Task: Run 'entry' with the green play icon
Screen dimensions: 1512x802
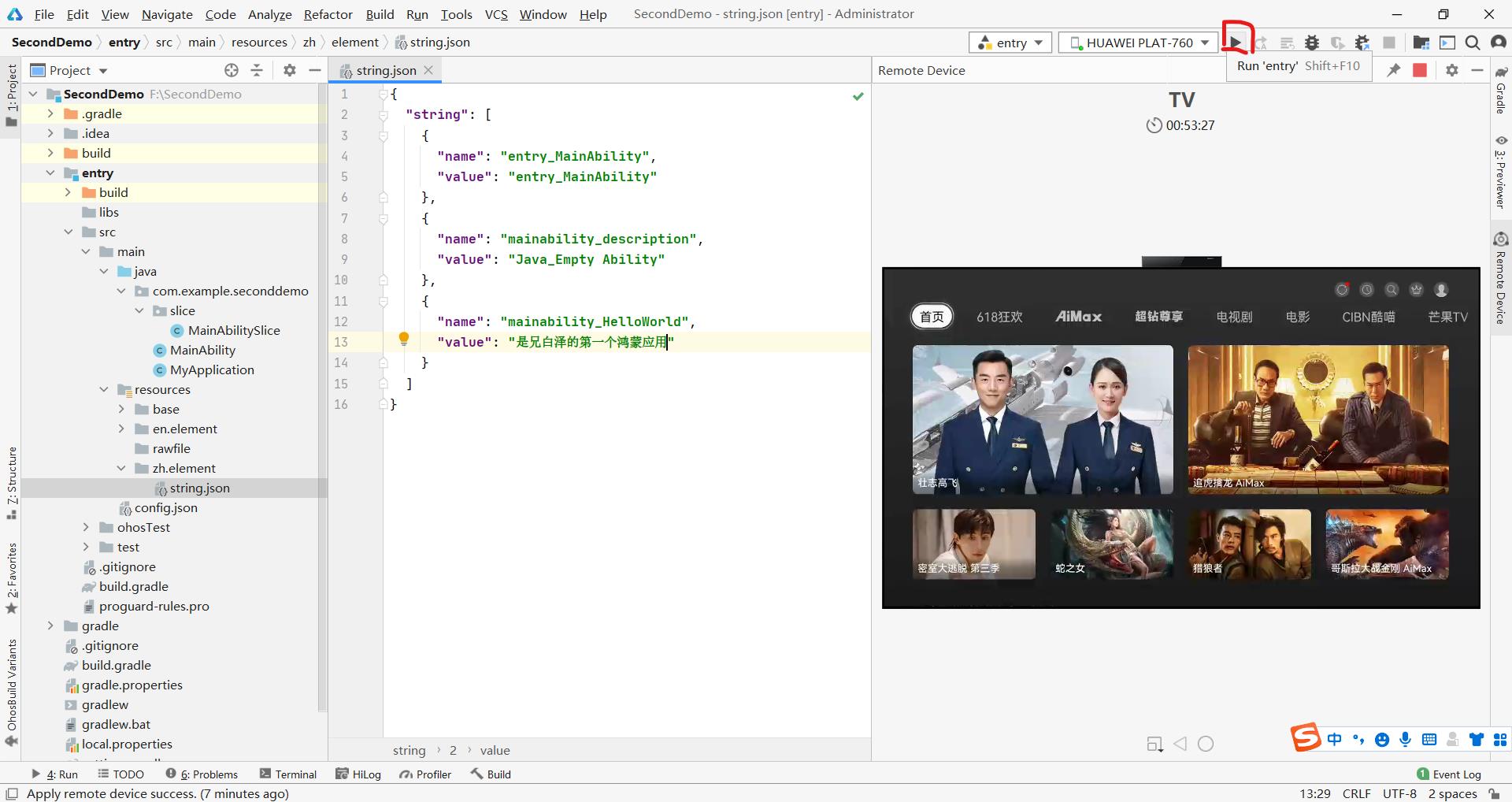Action: point(1236,43)
